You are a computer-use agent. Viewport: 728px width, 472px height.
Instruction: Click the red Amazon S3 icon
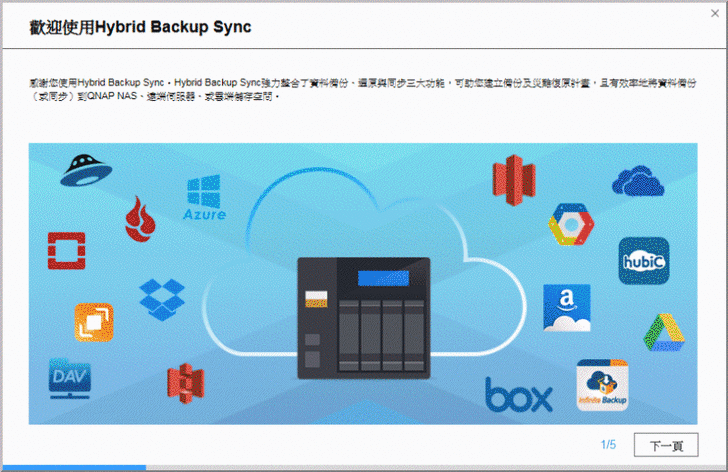(185, 383)
